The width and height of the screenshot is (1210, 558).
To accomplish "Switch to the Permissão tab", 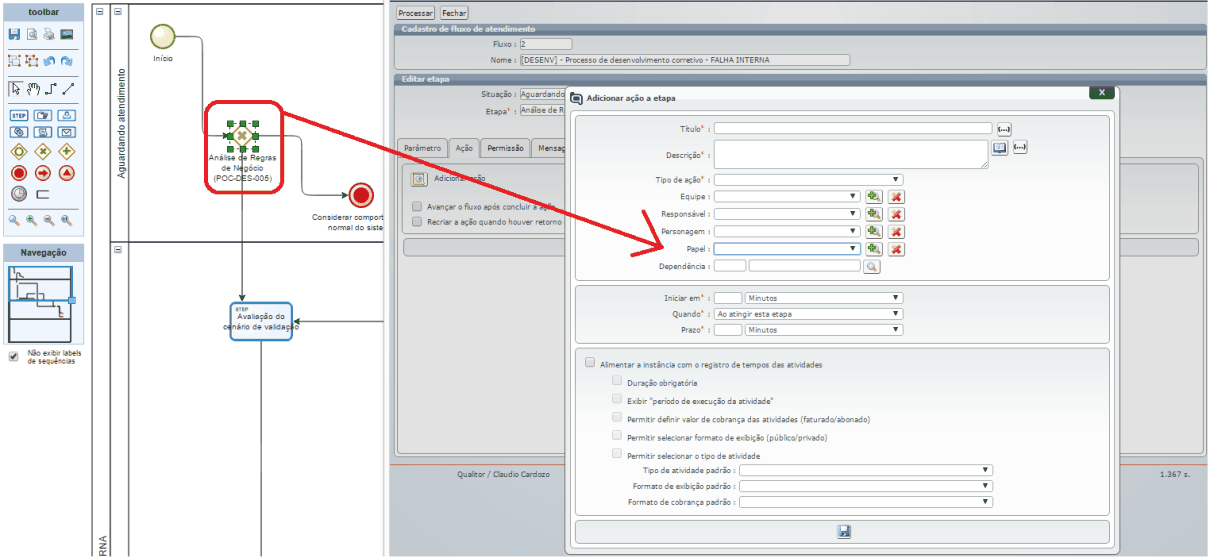I will pyautogui.click(x=505, y=148).
